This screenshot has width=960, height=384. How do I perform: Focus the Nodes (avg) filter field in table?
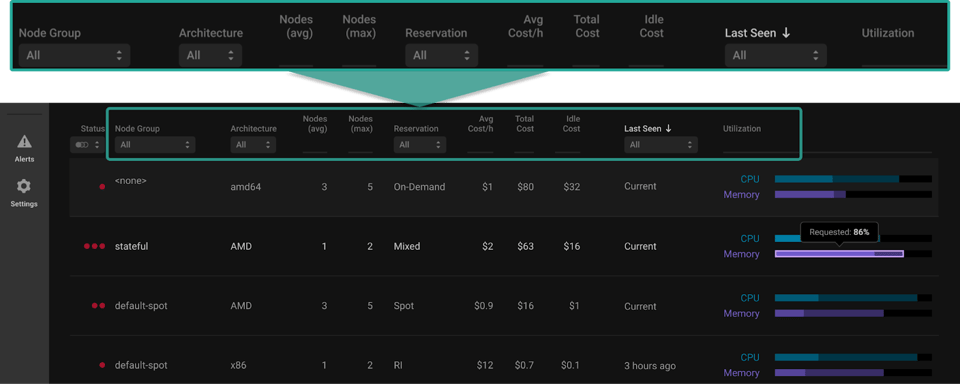(x=315, y=145)
